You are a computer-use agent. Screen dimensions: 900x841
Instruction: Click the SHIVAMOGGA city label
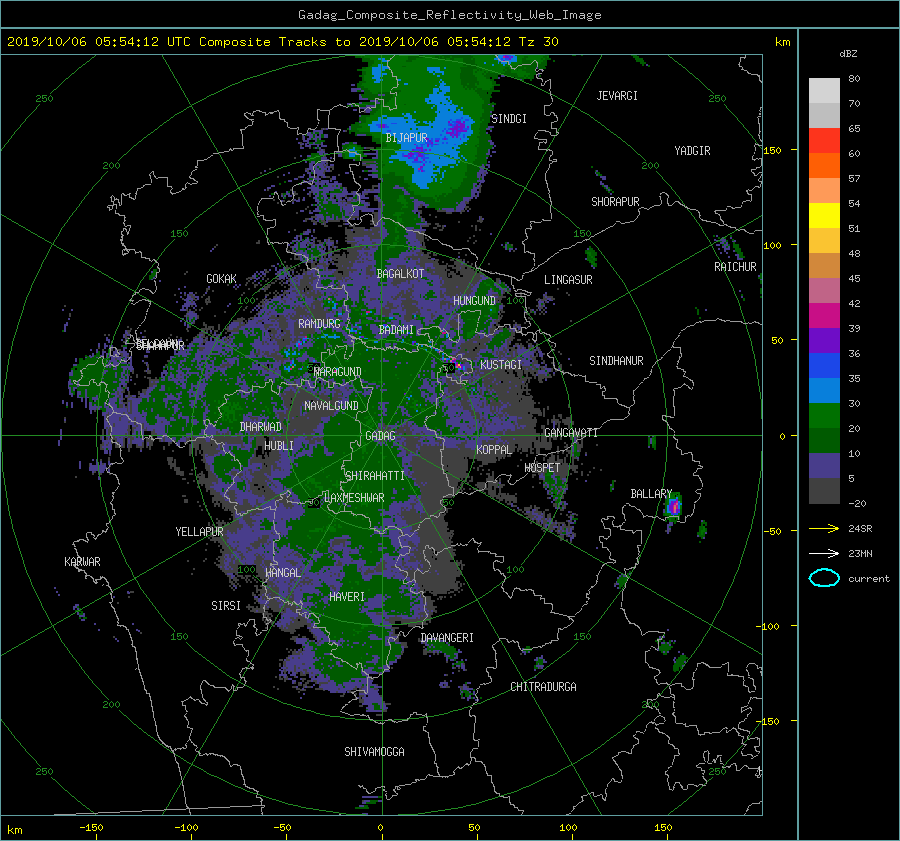(374, 751)
